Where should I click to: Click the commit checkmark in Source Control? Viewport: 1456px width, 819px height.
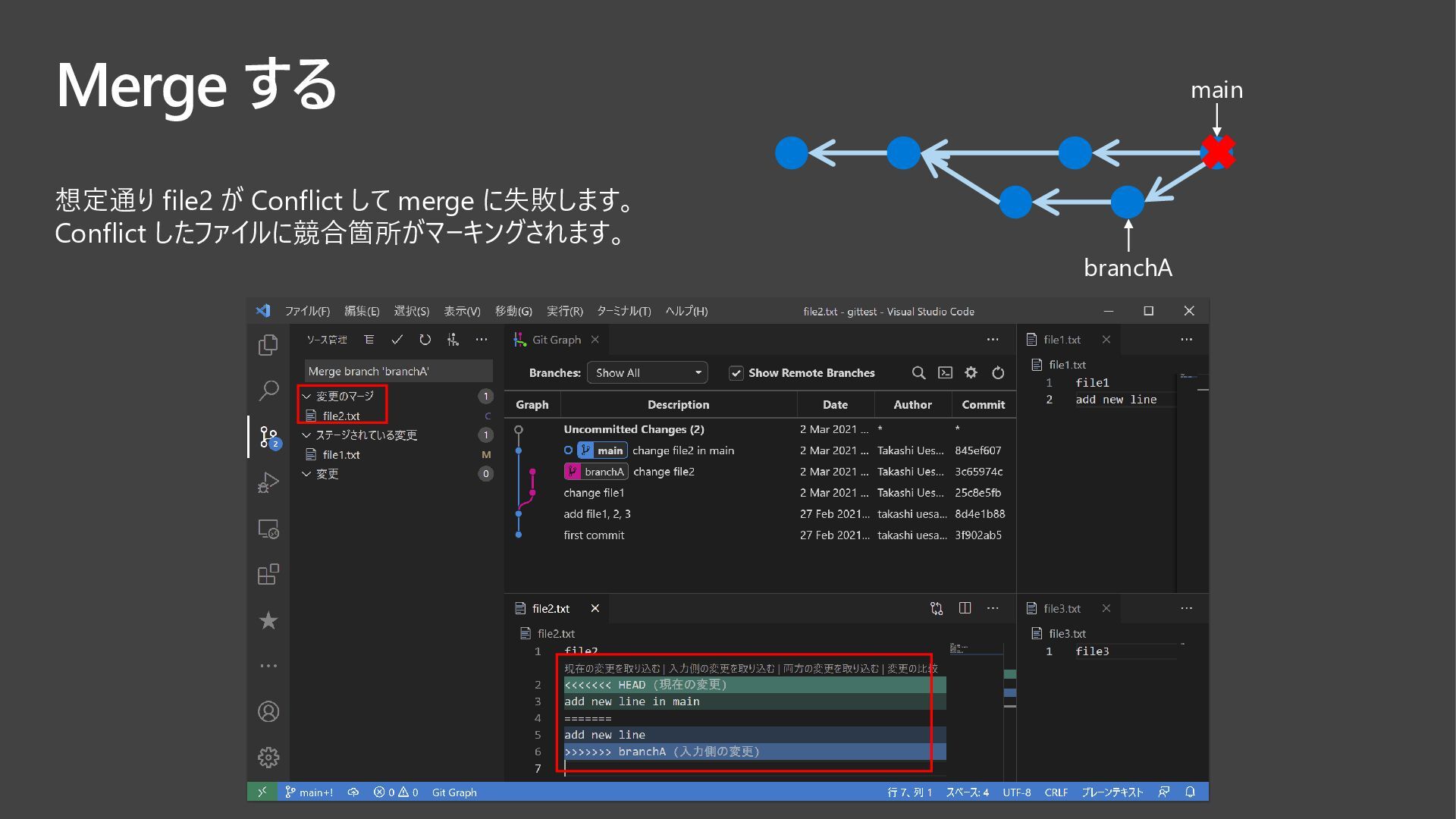click(x=397, y=340)
